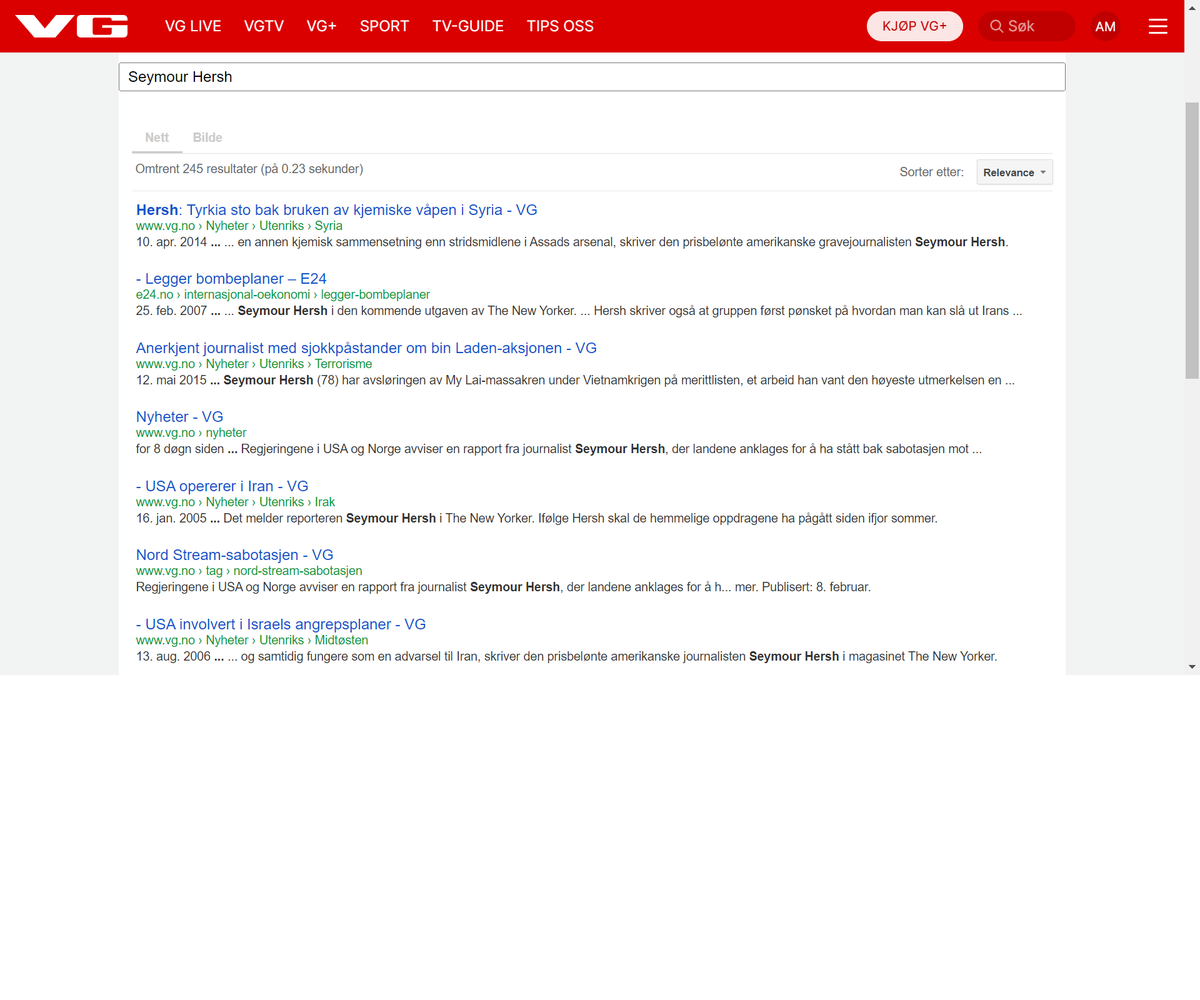Open 'Nord Stream-sabotasjen - VG' result
This screenshot has width=1200, height=1000.
coord(235,555)
